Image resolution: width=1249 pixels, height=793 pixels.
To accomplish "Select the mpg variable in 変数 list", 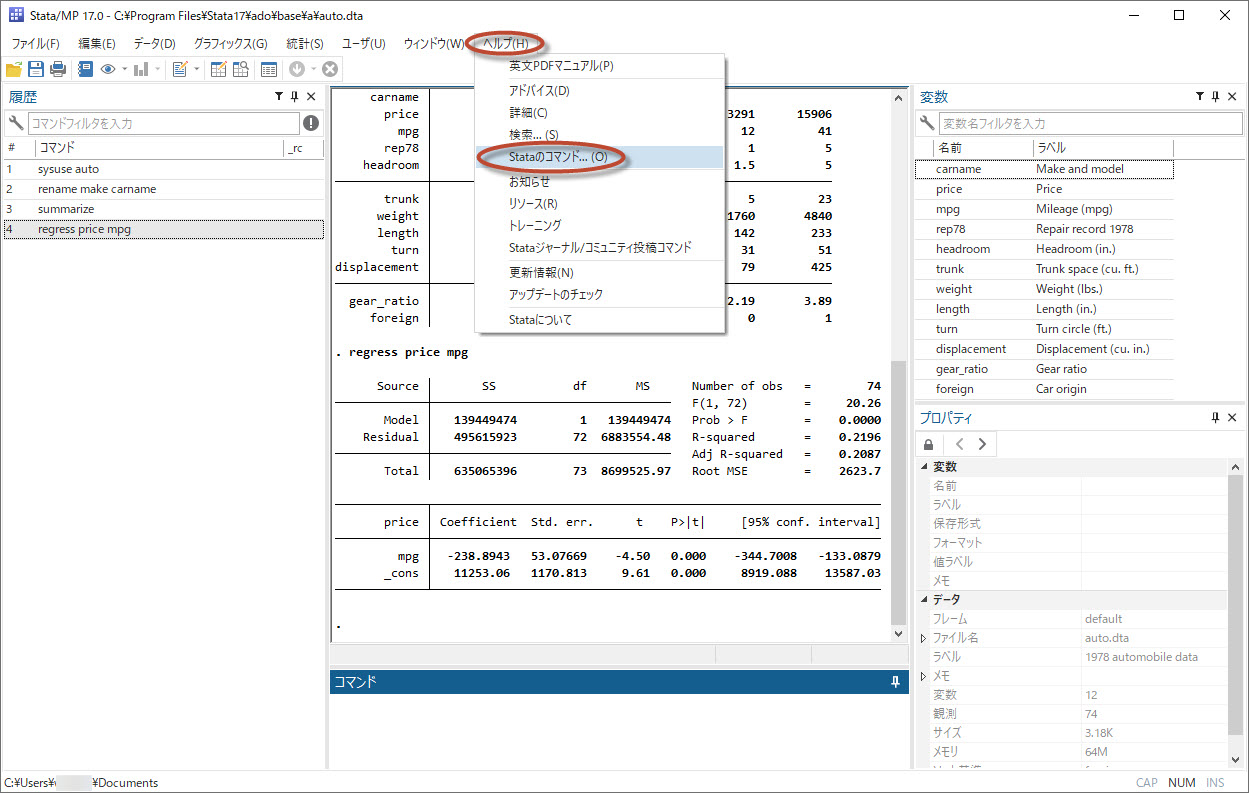I will (1045, 209).
